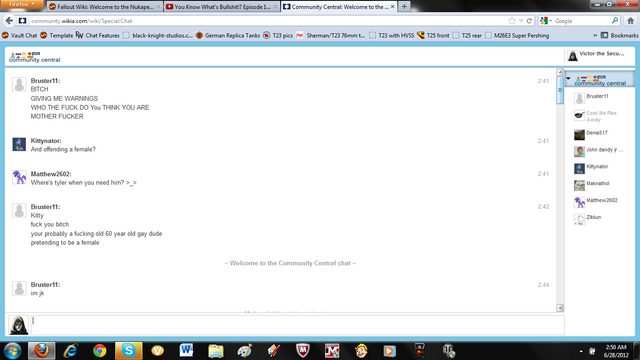Open the Windows Start menu
Viewport: 640px width, 360px height.
click(12, 351)
